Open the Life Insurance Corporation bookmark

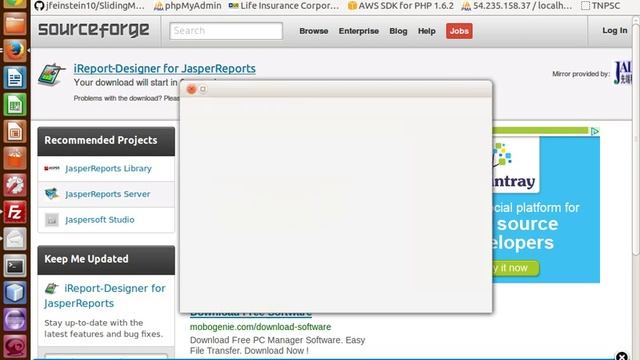point(284,6)
